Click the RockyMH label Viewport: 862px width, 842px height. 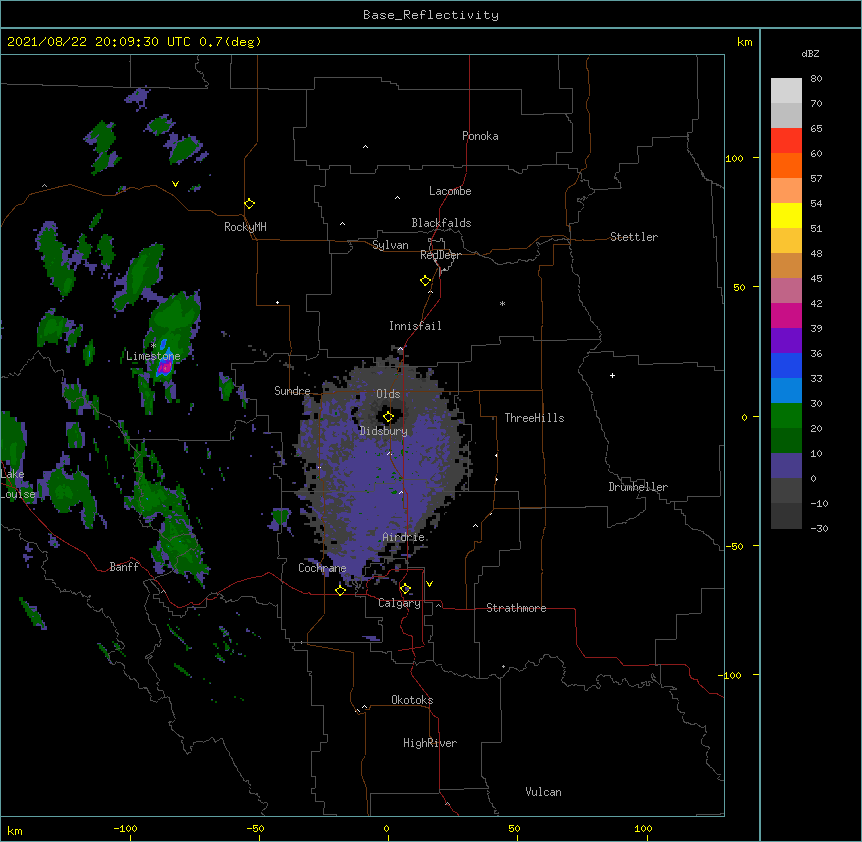click(x=245, y=227)
